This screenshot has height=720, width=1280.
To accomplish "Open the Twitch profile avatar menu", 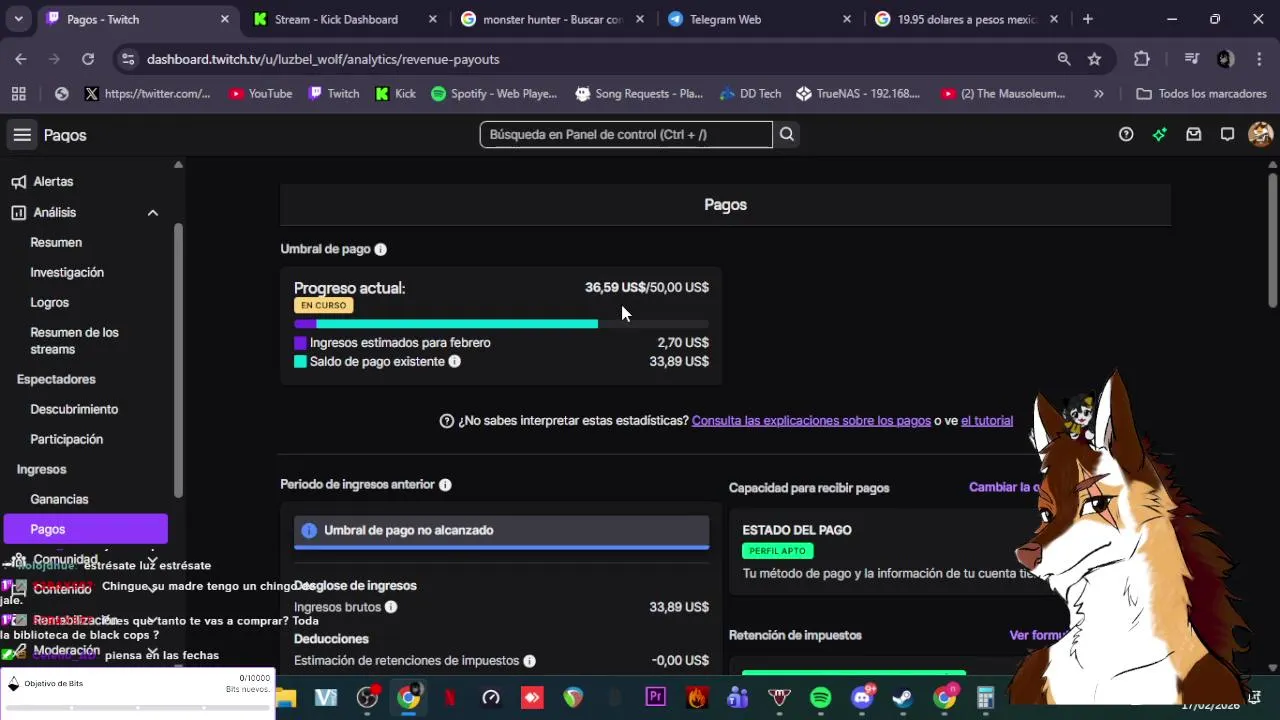I will click(1260, 134).
